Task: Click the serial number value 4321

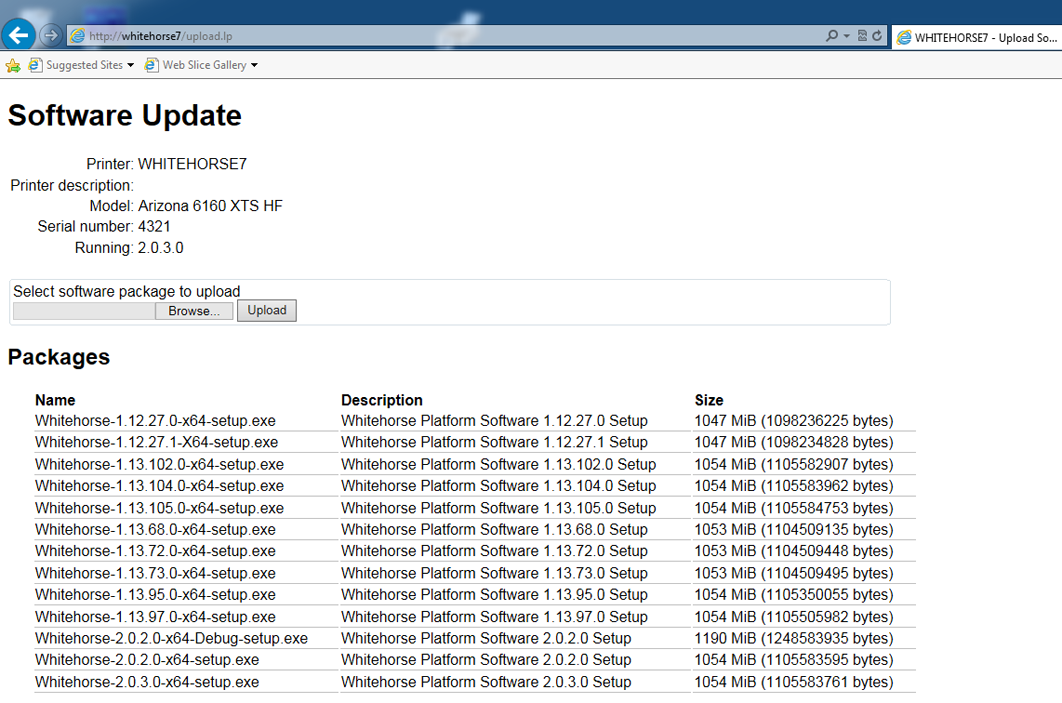Action: 154,226
